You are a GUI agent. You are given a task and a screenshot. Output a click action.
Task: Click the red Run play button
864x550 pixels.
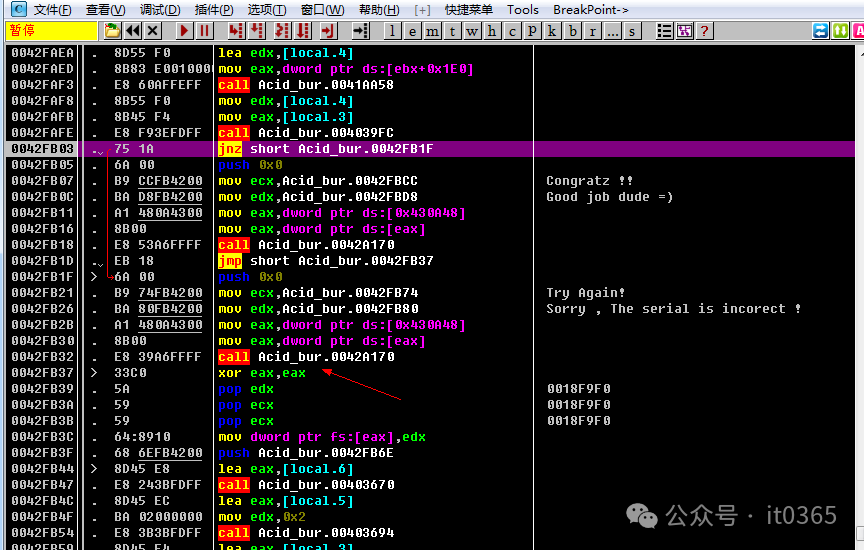[x=185, y=31]
